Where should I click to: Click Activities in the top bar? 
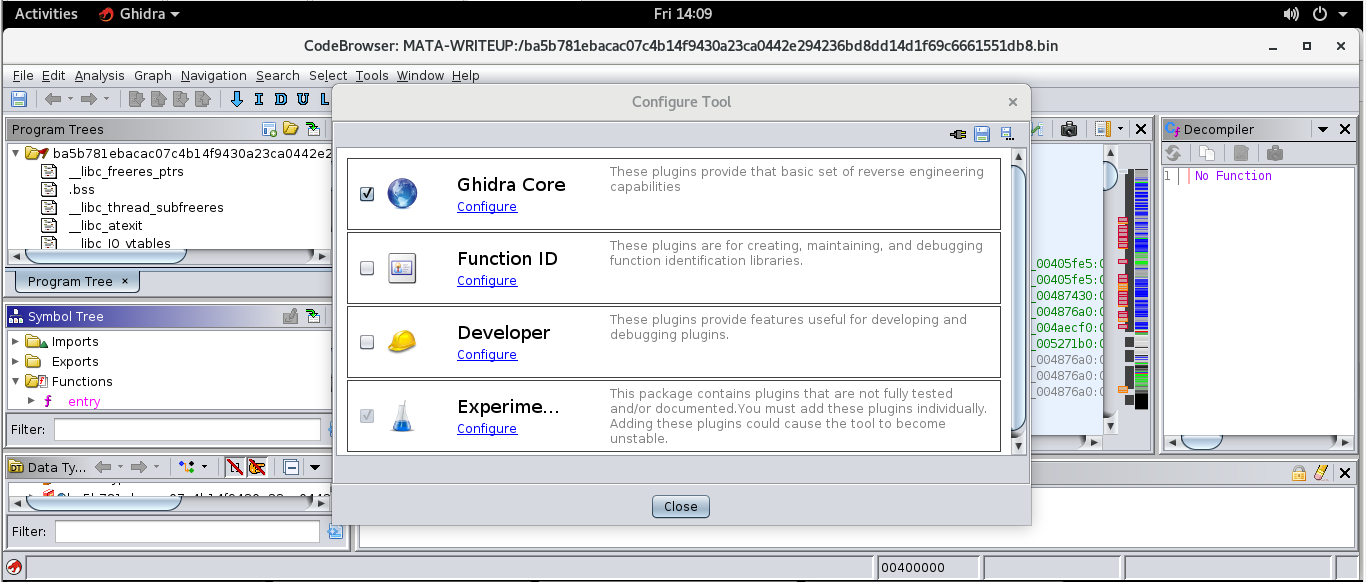46,14
